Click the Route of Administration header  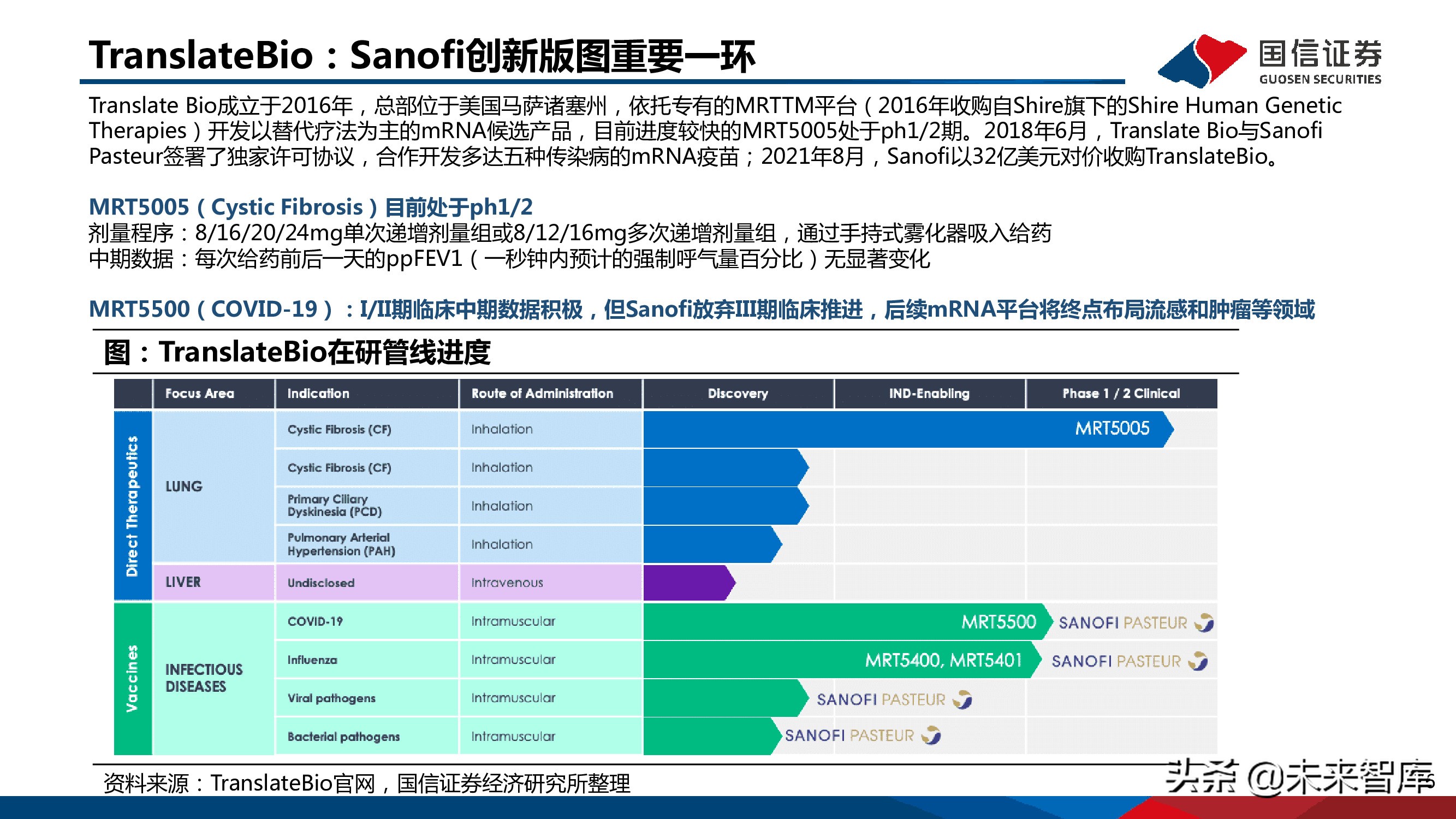click(550, 393)
